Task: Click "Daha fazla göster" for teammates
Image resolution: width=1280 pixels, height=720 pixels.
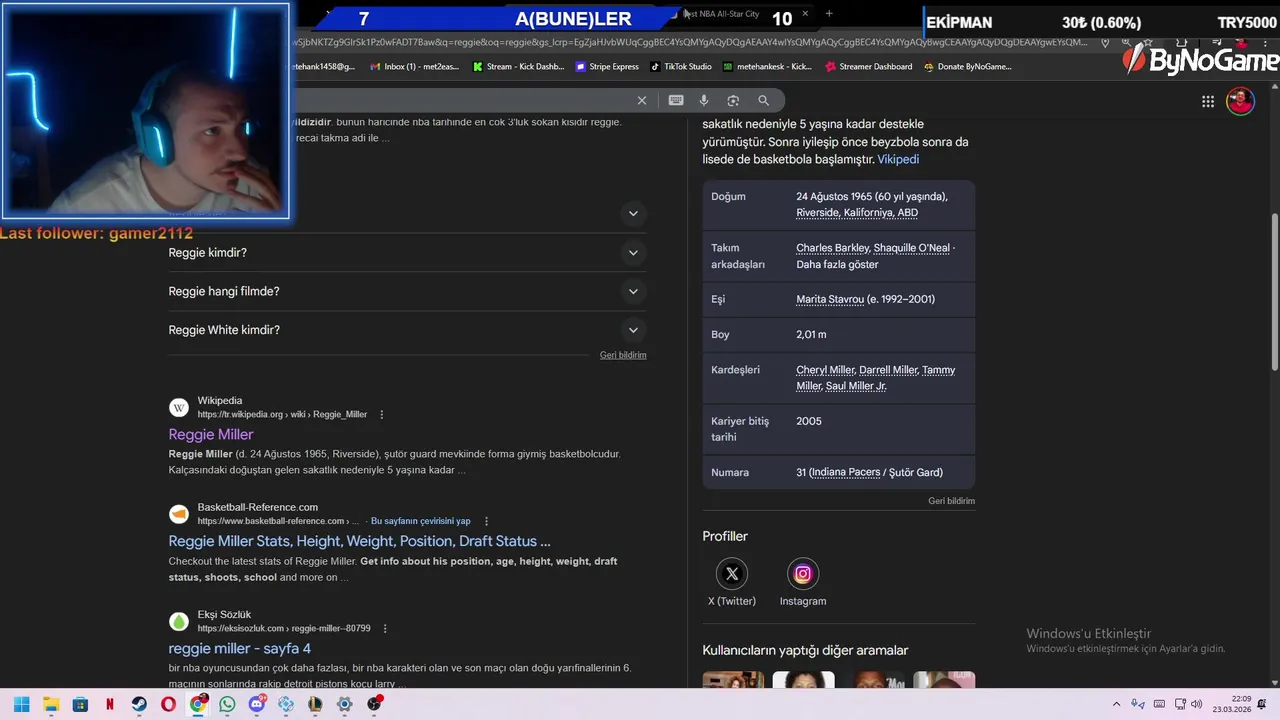Action: 837,264
